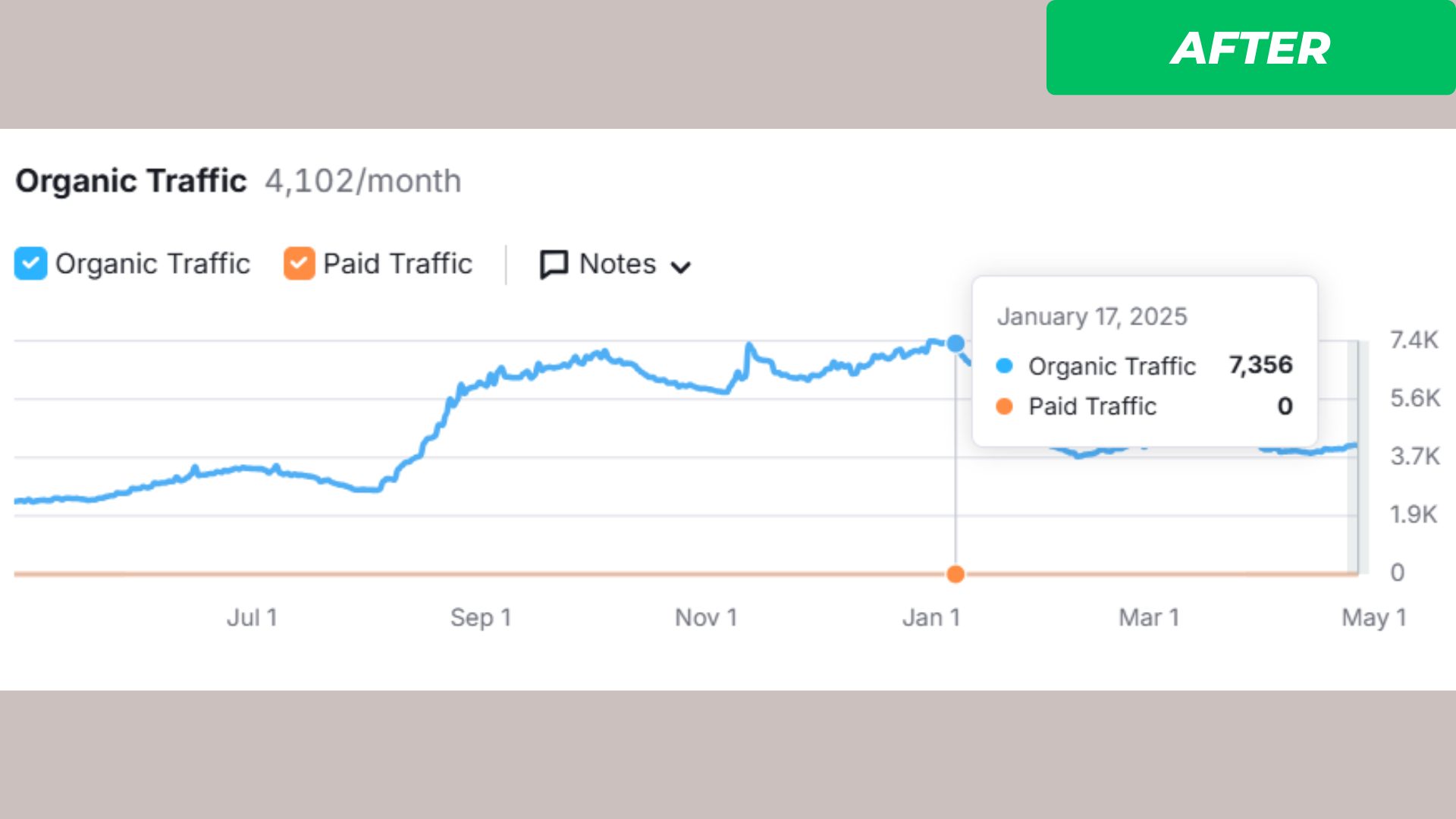The width and height of the screenshot is (1456, 819).
Task: Click the green AFTER banner
Action: tap(1250, 48)
